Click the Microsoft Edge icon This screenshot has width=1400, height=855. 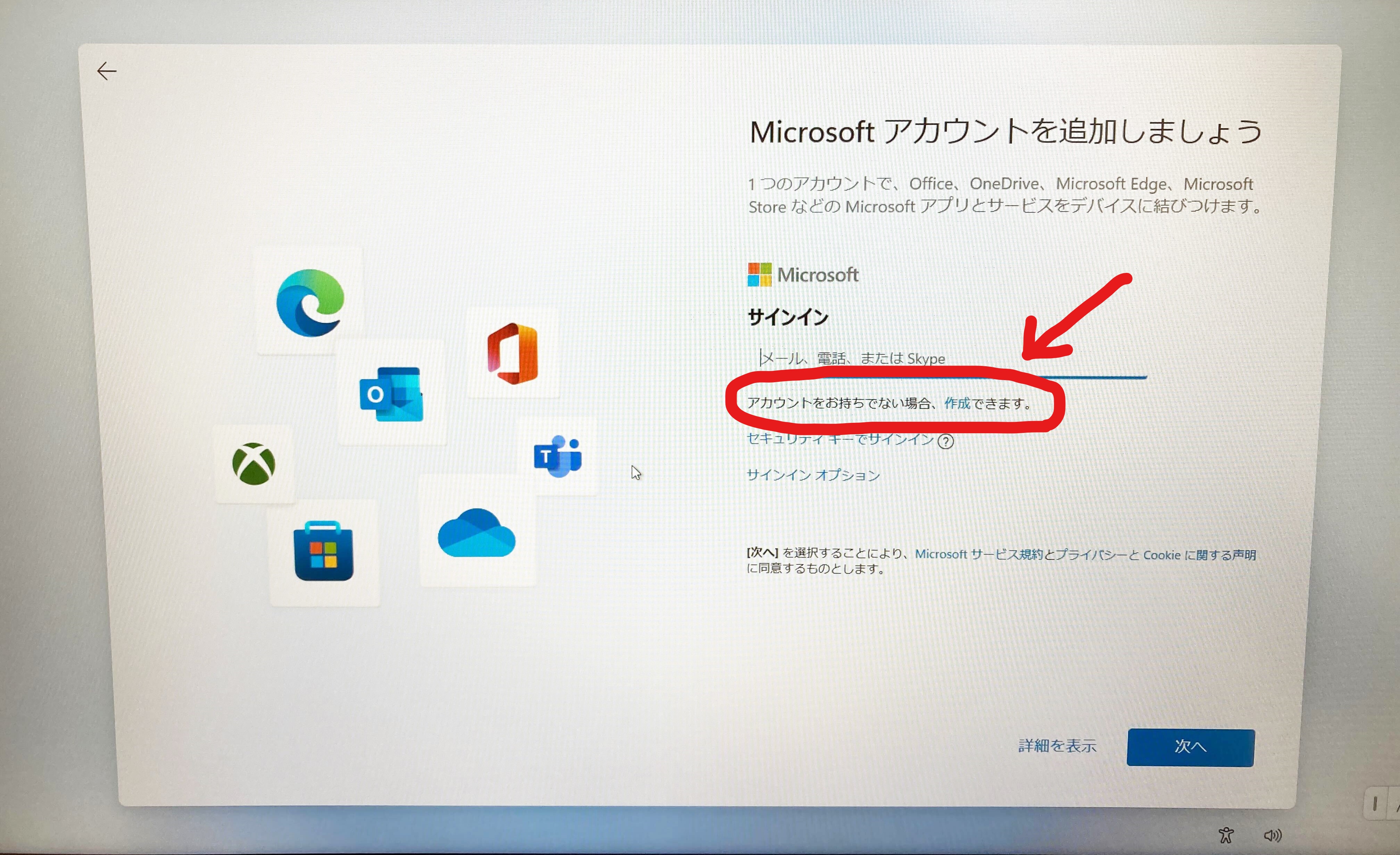tap(310, 303)
